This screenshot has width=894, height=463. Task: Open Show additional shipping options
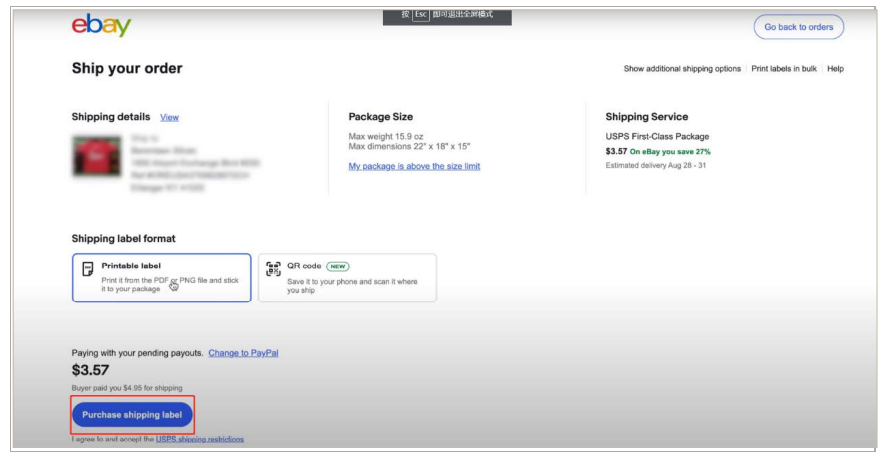pos(682,68)
